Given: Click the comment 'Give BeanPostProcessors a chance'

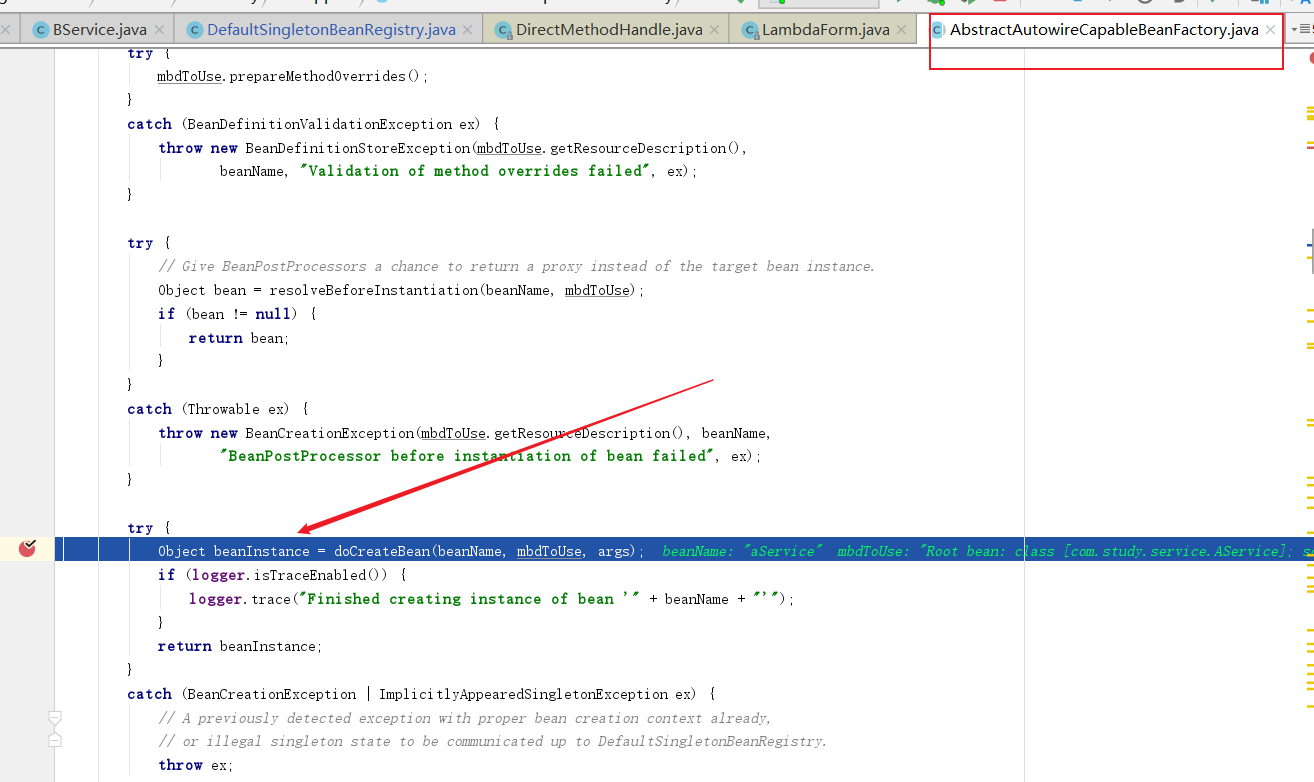Looking at the screenshot, I should [x=516, y=266].
